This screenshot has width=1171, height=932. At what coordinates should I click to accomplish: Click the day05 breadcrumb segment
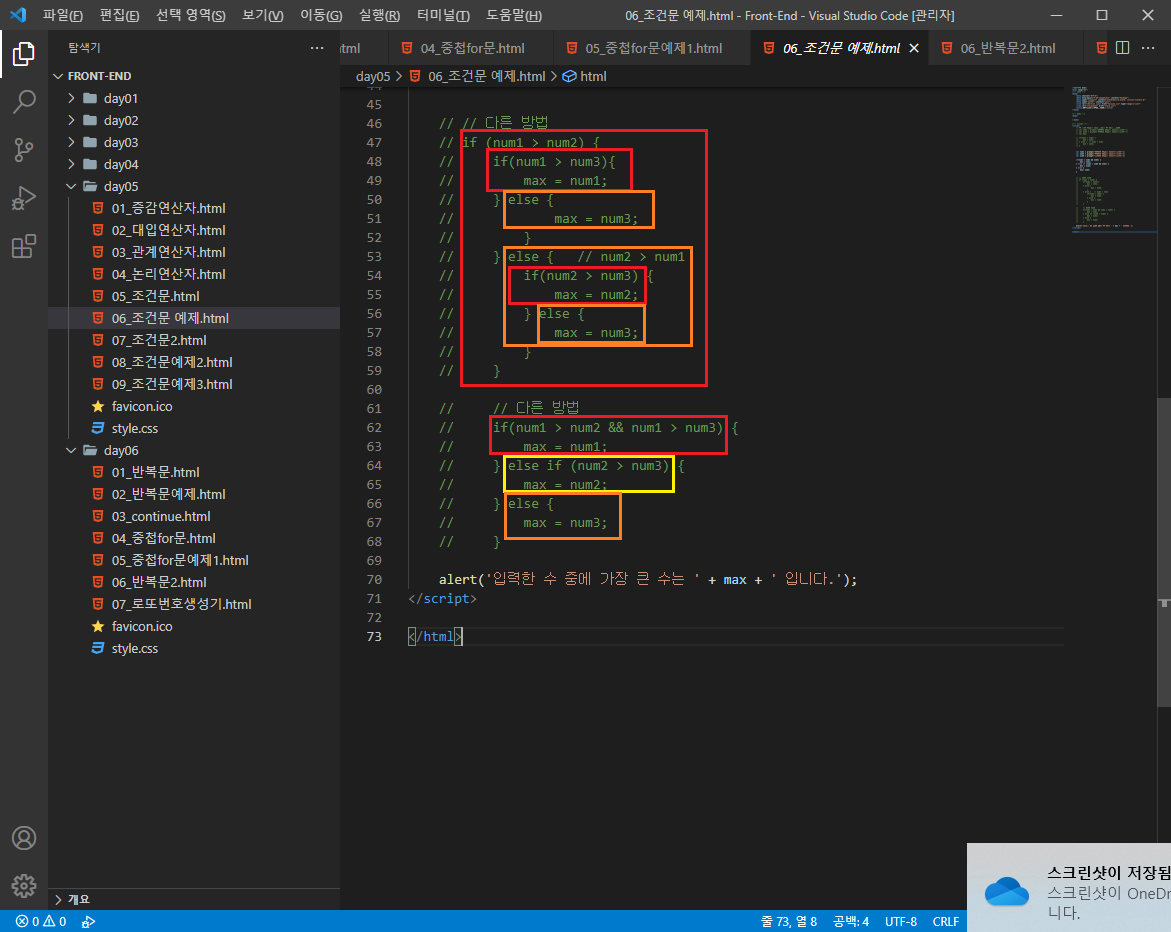point(373,76)
